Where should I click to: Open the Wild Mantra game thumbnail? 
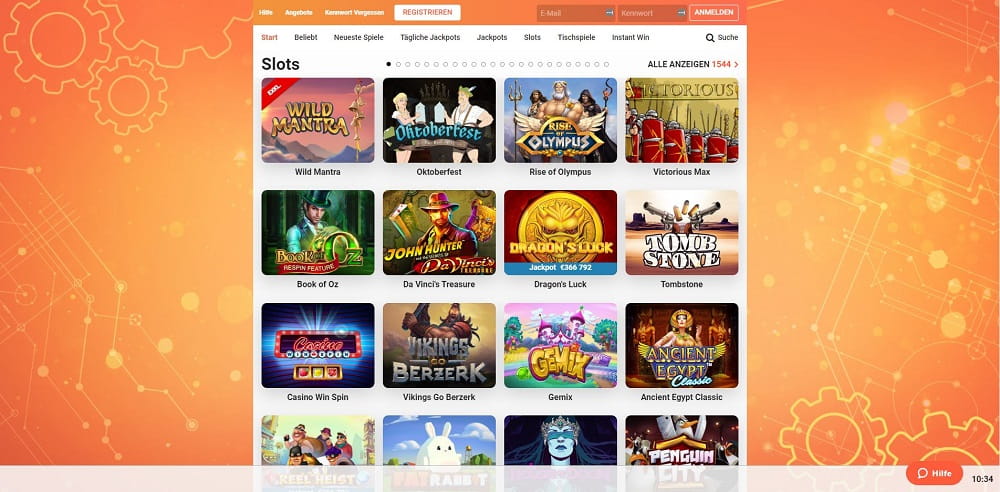pyautogui.click(x=318, y=121)
